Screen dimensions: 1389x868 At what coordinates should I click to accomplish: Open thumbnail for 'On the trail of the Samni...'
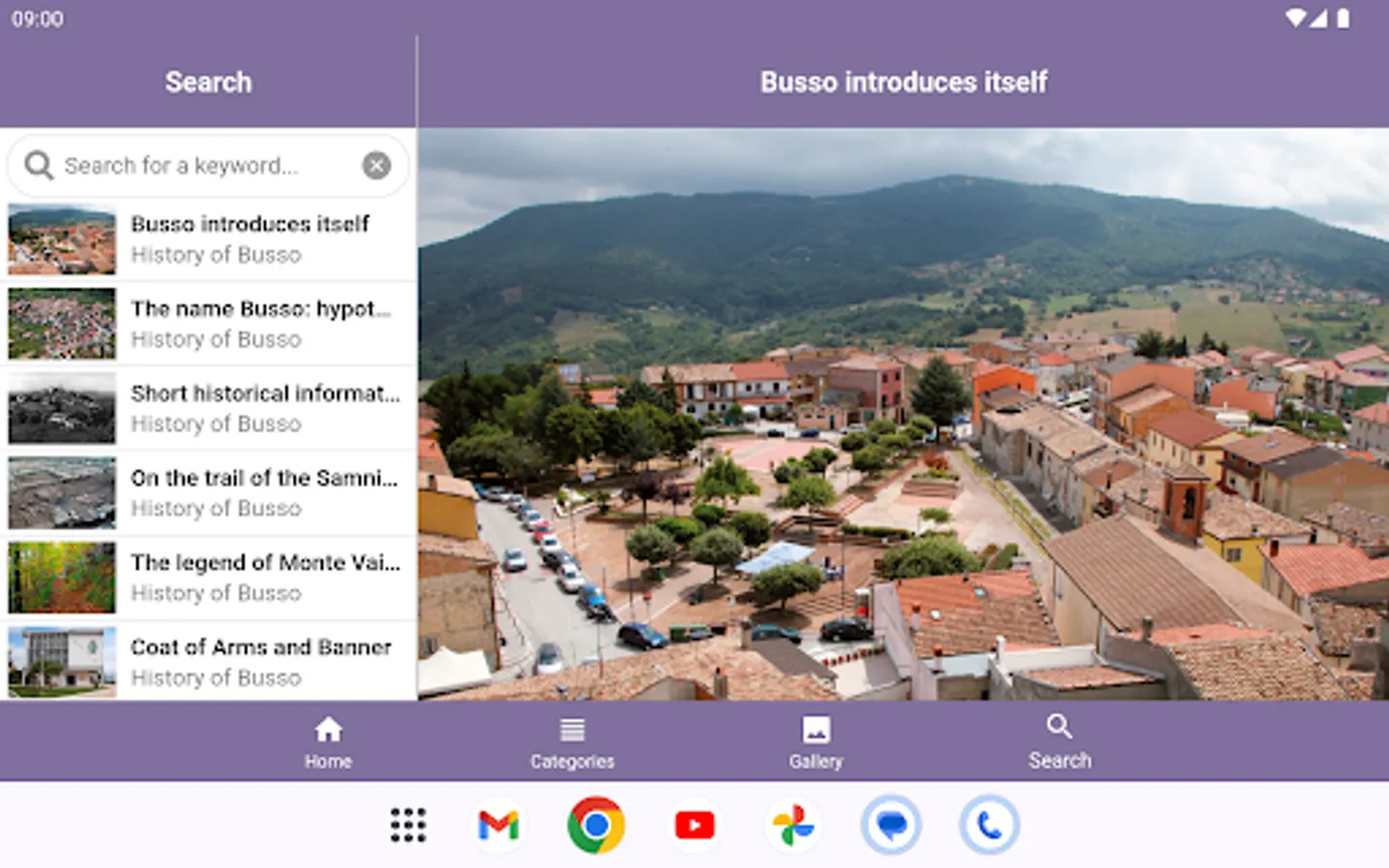pos(62,493)
